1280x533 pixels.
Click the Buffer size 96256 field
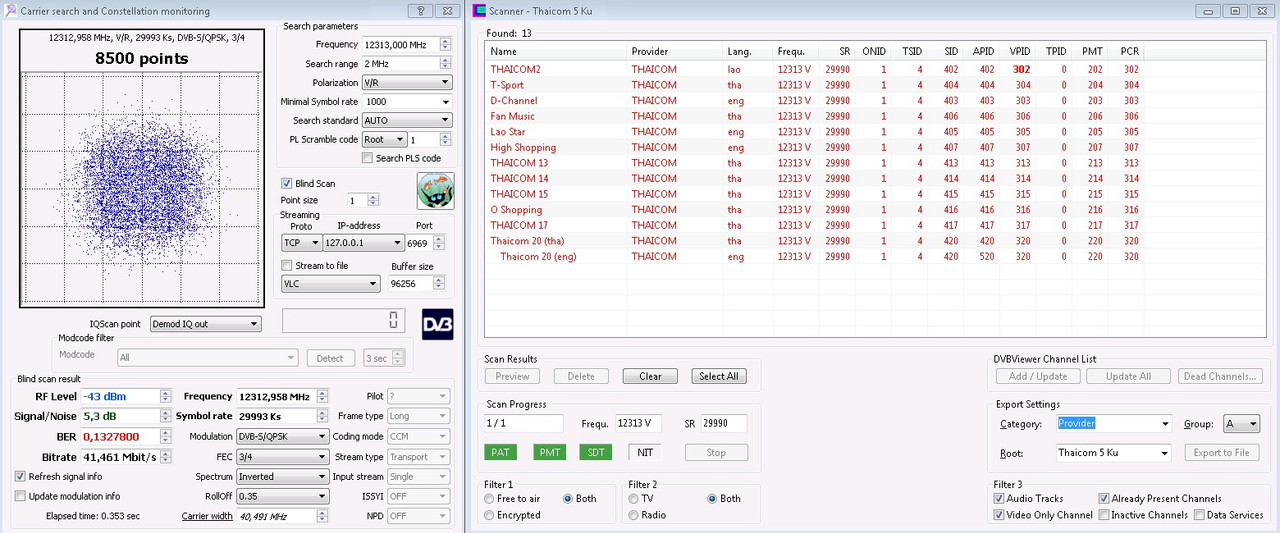click(x=411, y=284)
